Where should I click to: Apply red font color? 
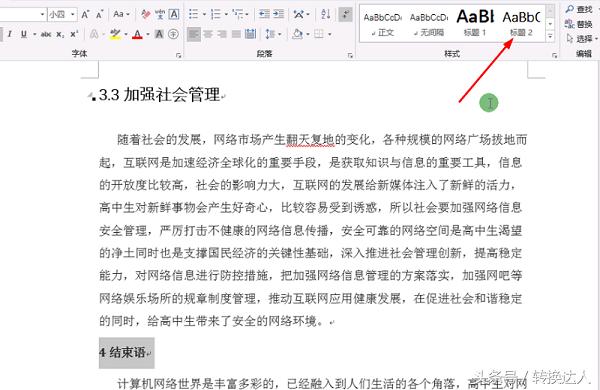tap(137, 34)
